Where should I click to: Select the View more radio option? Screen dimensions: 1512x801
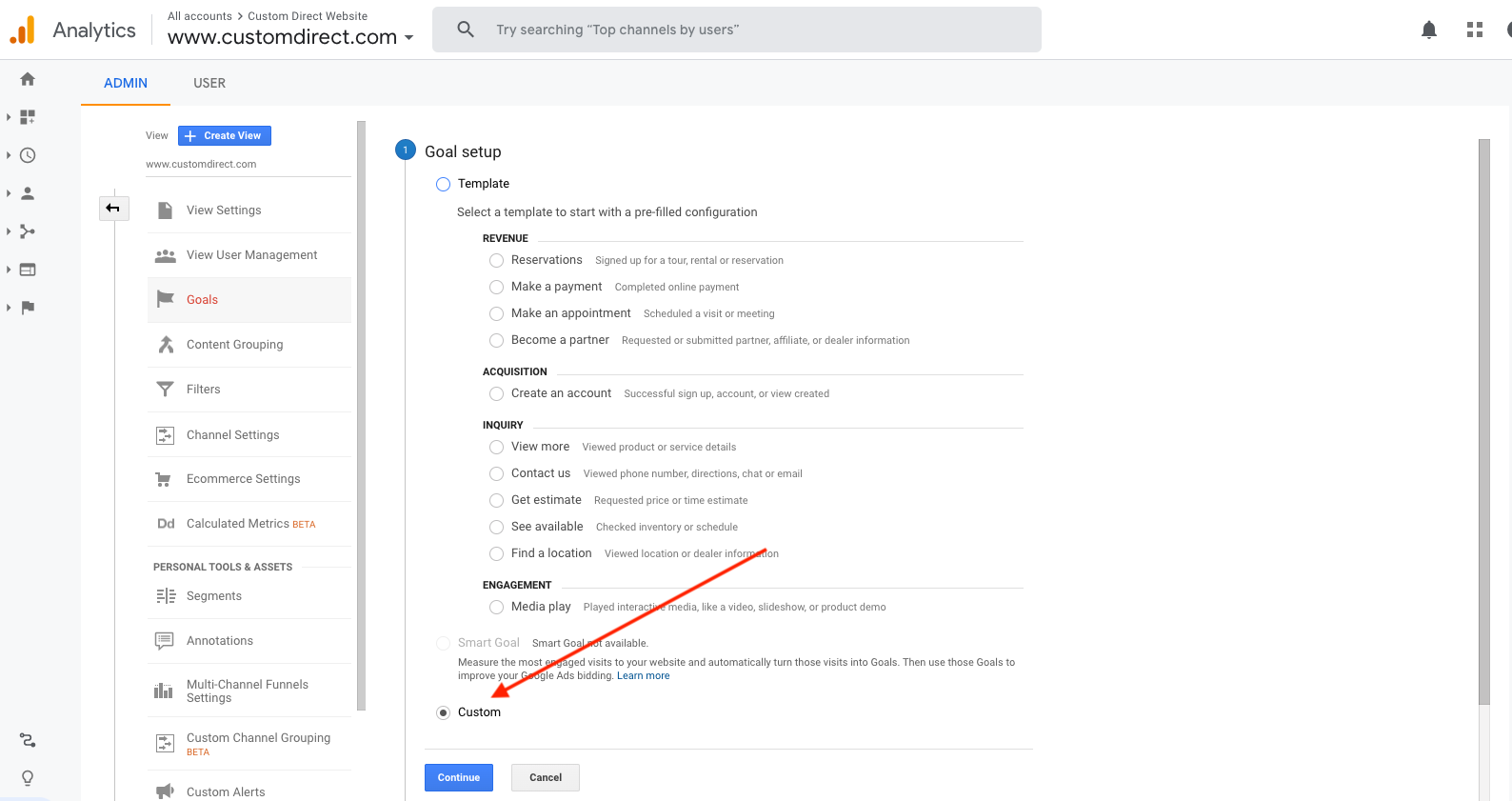(x=496, y=447)
